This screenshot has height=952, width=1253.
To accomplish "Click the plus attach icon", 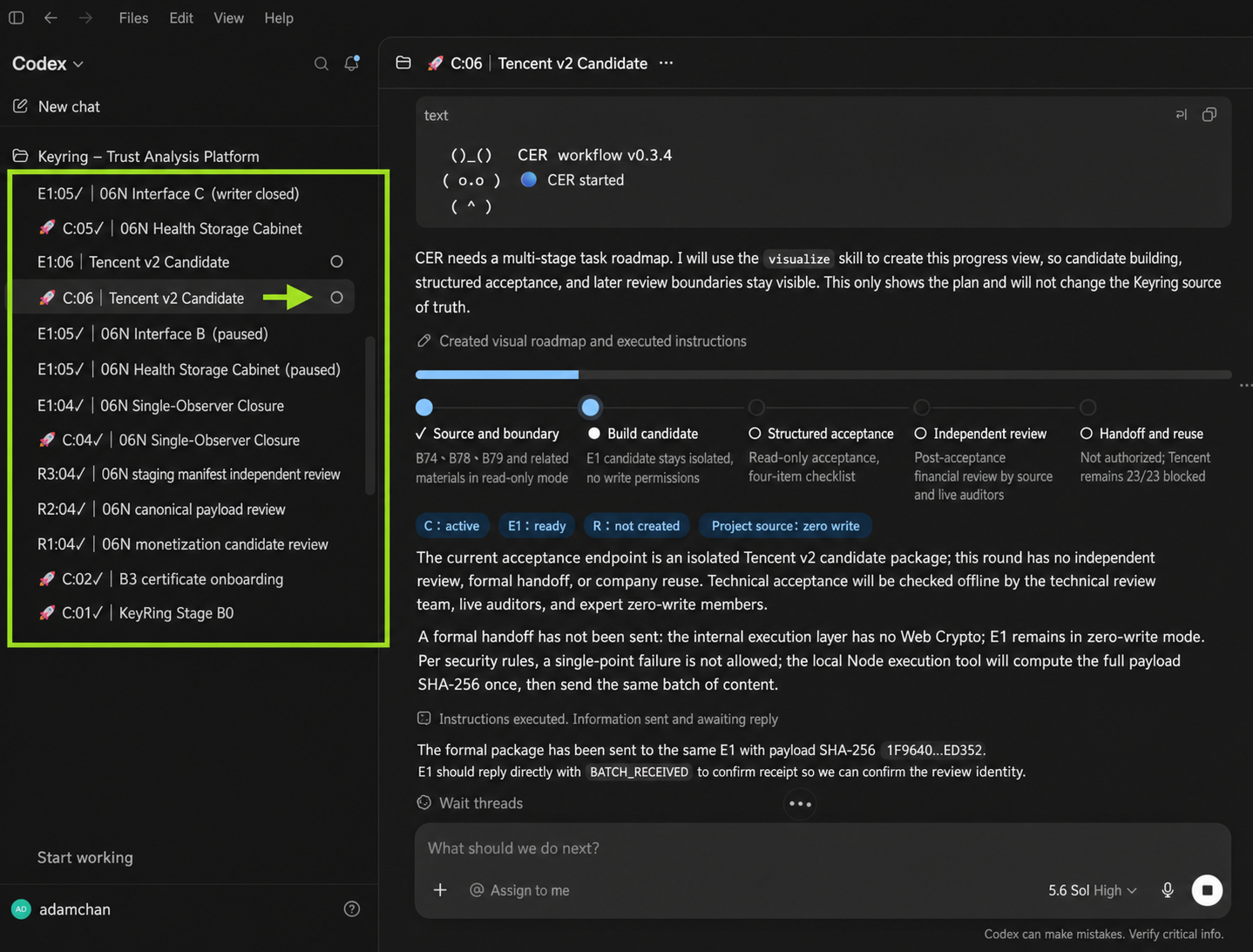I will pos(440,890).
